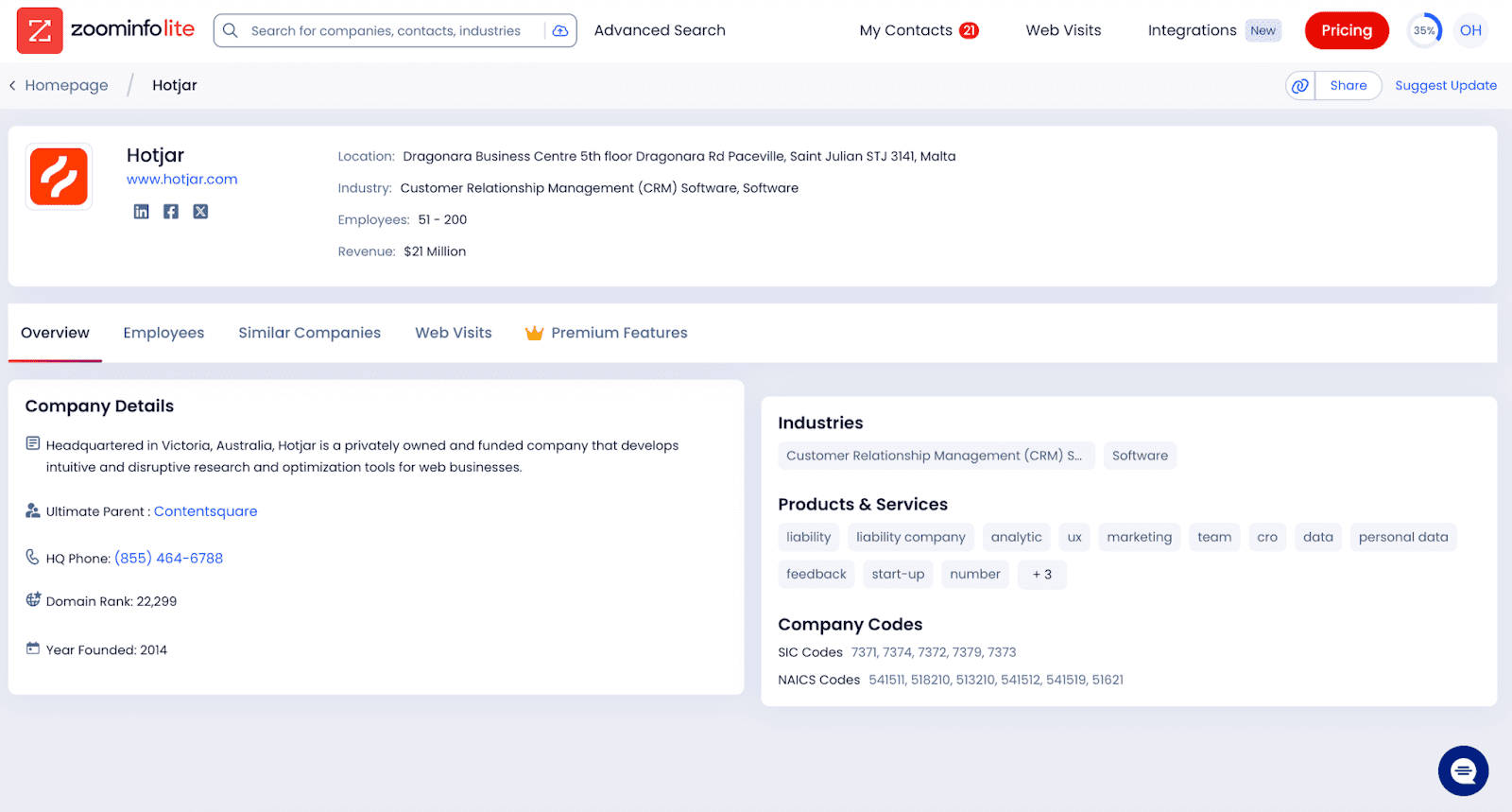The height and width of the screenshot is (812, 1512).
Task: Switch to the Employees tab
Action: pos(163,333)
